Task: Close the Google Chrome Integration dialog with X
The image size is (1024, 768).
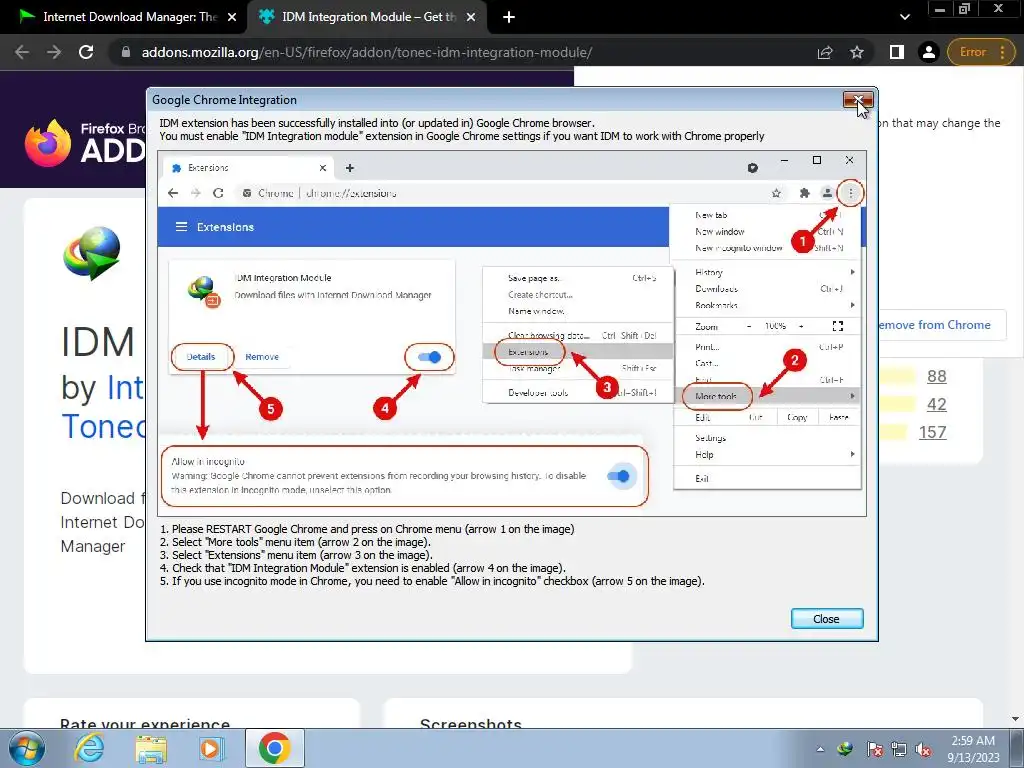Action: (858, 100)
